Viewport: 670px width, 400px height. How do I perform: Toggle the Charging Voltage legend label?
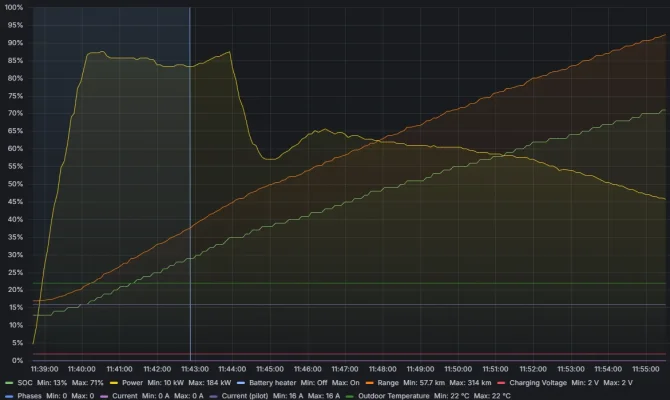click(538, 383)
